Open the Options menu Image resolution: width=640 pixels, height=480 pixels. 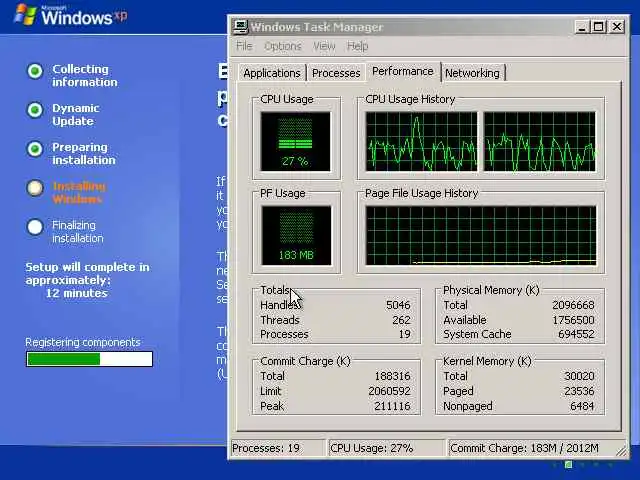(283, 46)
